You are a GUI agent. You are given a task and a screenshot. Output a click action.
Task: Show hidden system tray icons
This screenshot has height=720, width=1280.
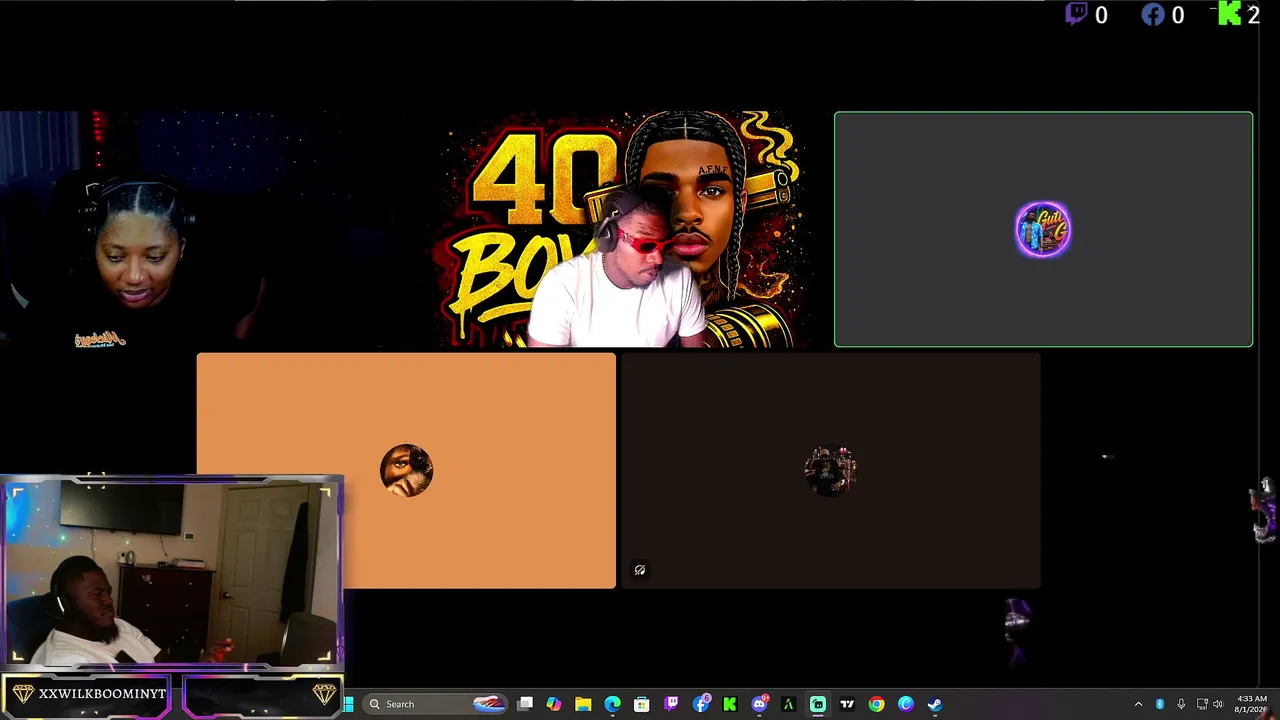coord(1138,704)
